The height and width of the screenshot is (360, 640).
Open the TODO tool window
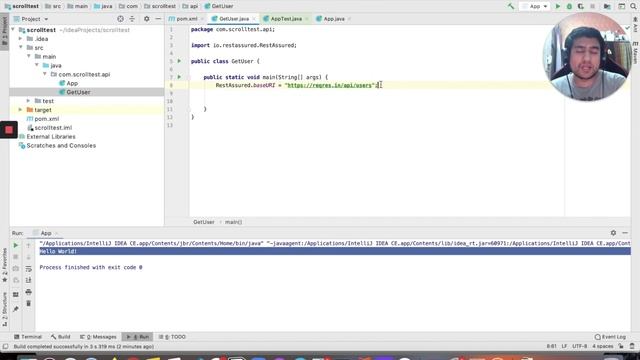(x=172, y=337)
